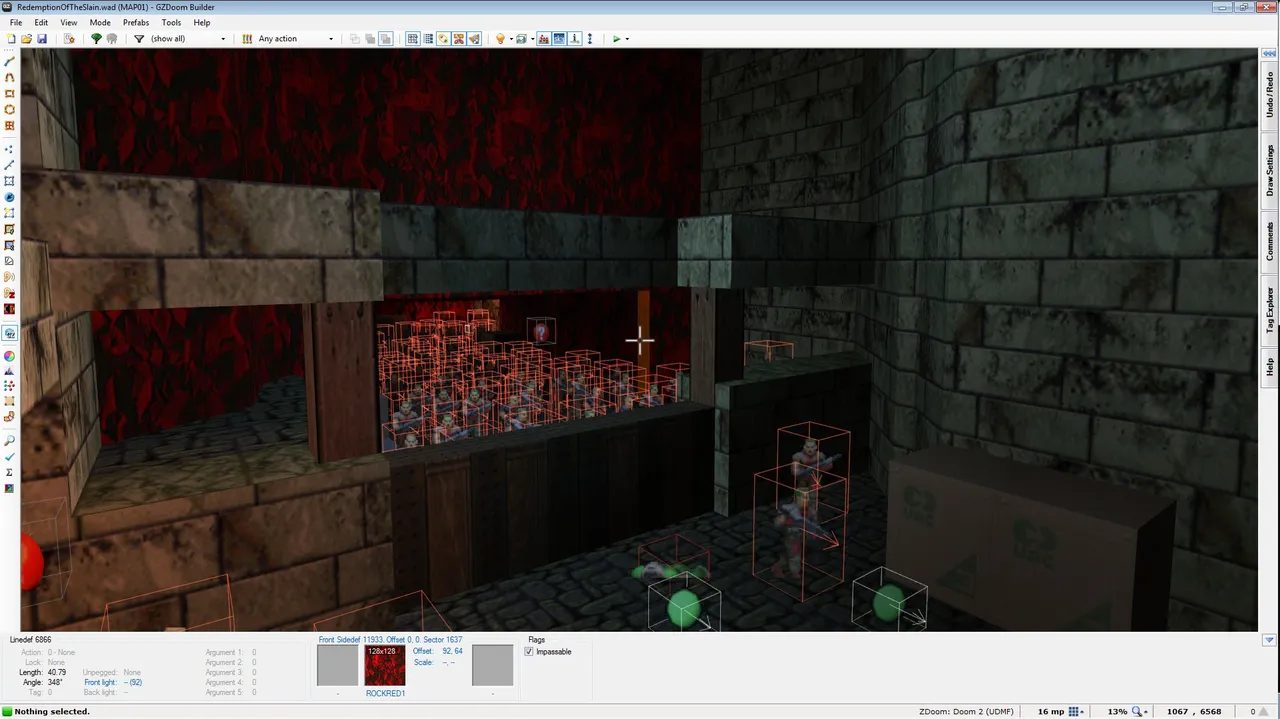
Task: Open Find and Replace magnifier tool
Action: click(x=10, y=441)
